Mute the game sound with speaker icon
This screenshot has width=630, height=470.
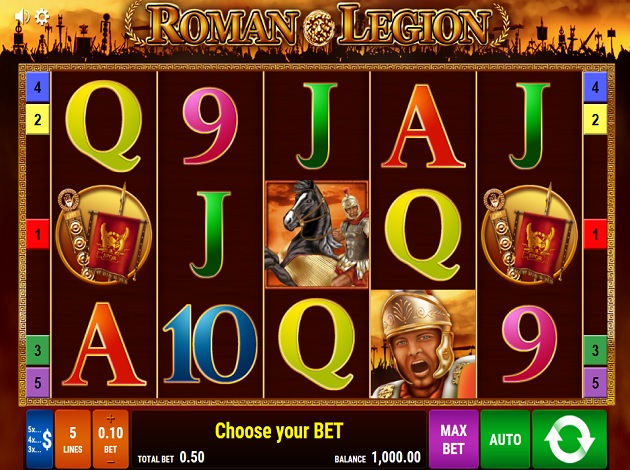22,16
